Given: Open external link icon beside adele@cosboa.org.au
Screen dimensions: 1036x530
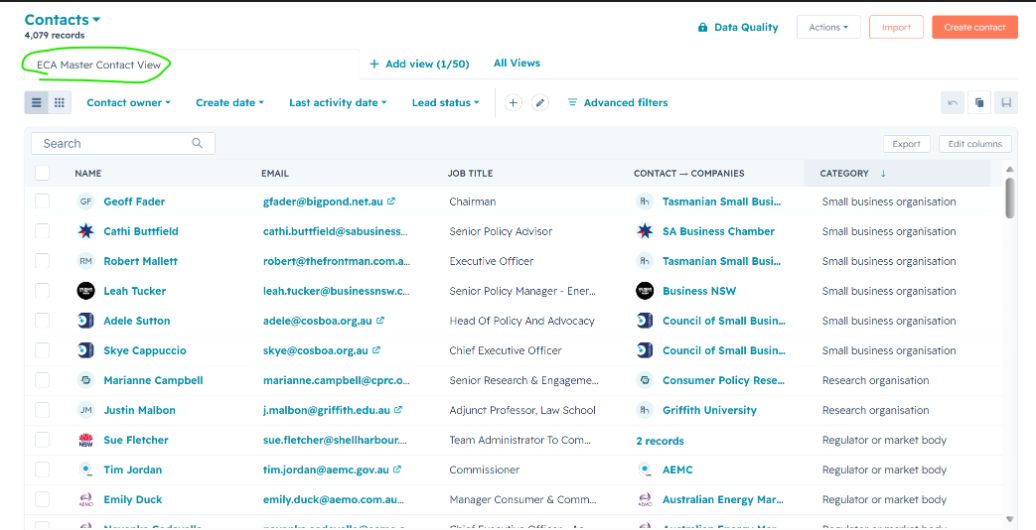Looking at the screenshot, I should tap(380, 321).
